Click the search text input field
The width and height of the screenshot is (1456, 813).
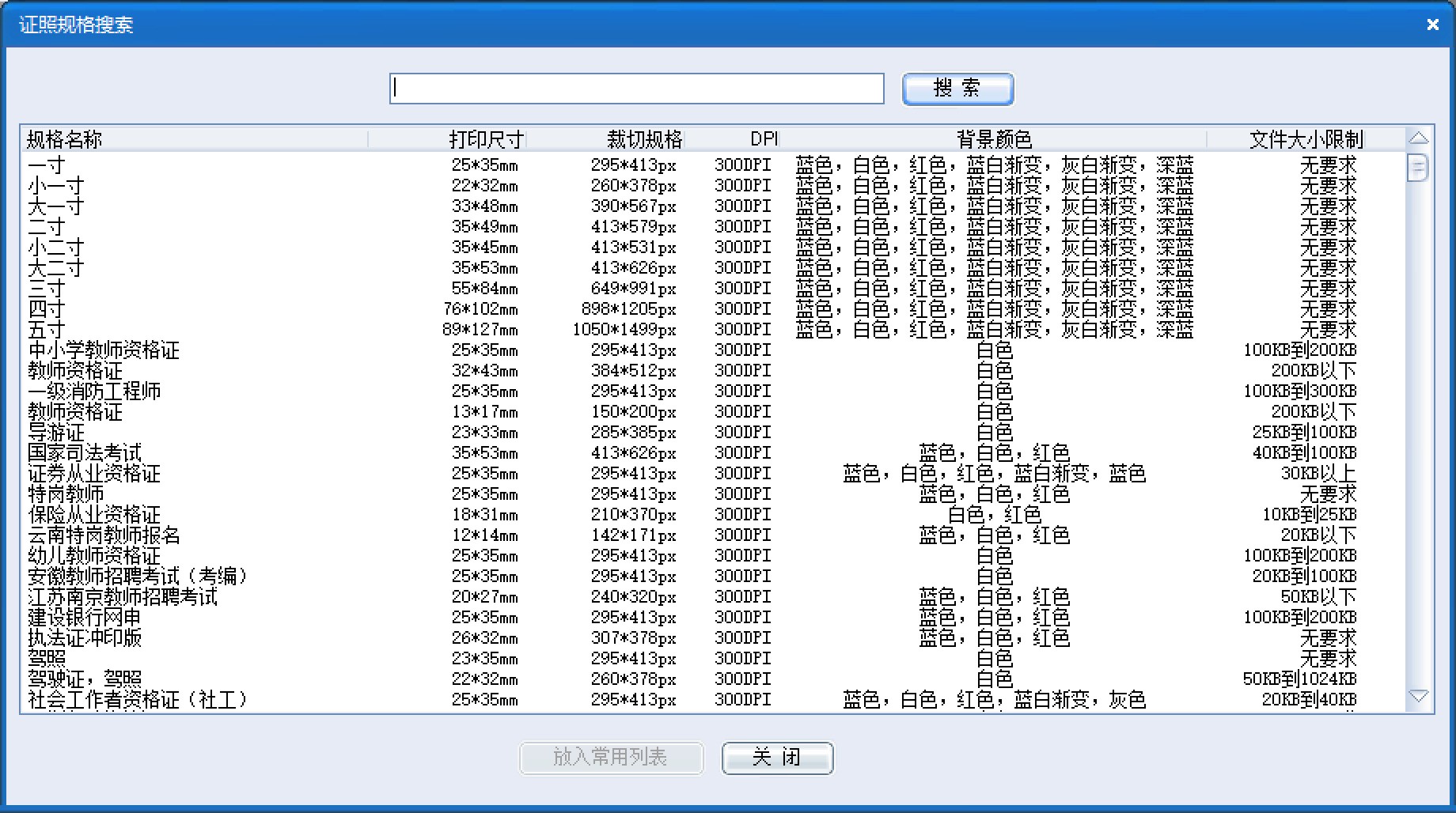point(636,89)
